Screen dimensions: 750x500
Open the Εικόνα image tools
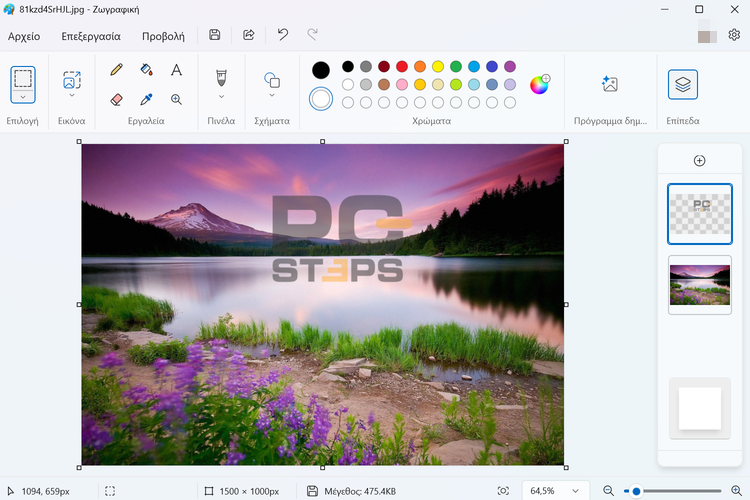72,80
